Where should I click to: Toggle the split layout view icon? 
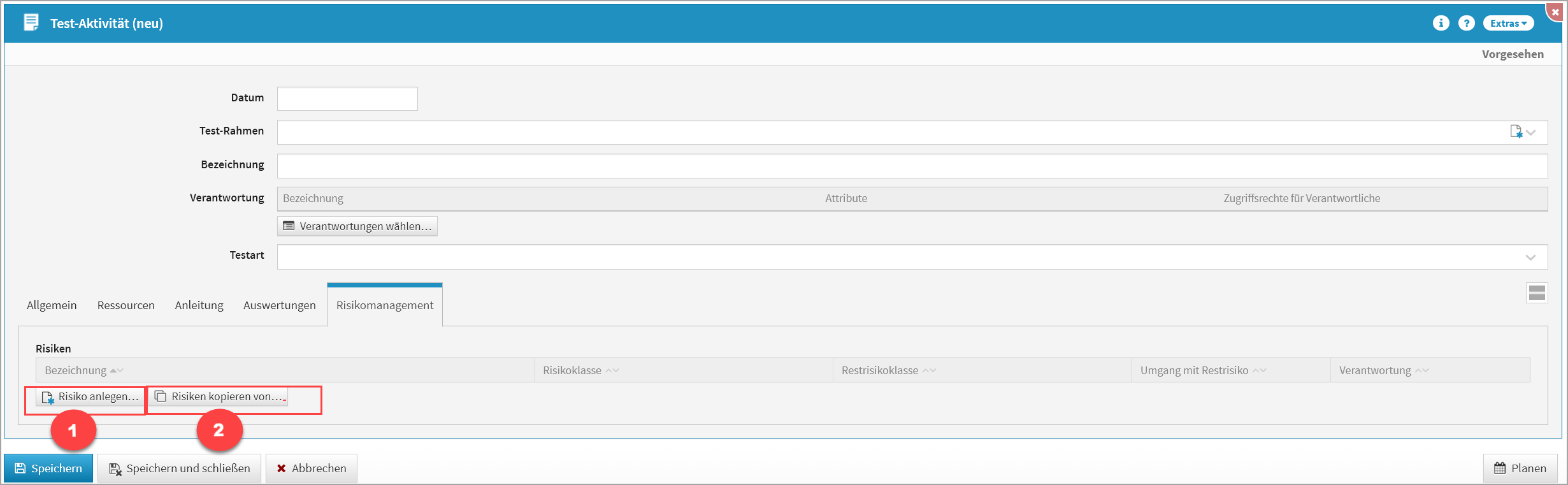(x=1537, y=293)
